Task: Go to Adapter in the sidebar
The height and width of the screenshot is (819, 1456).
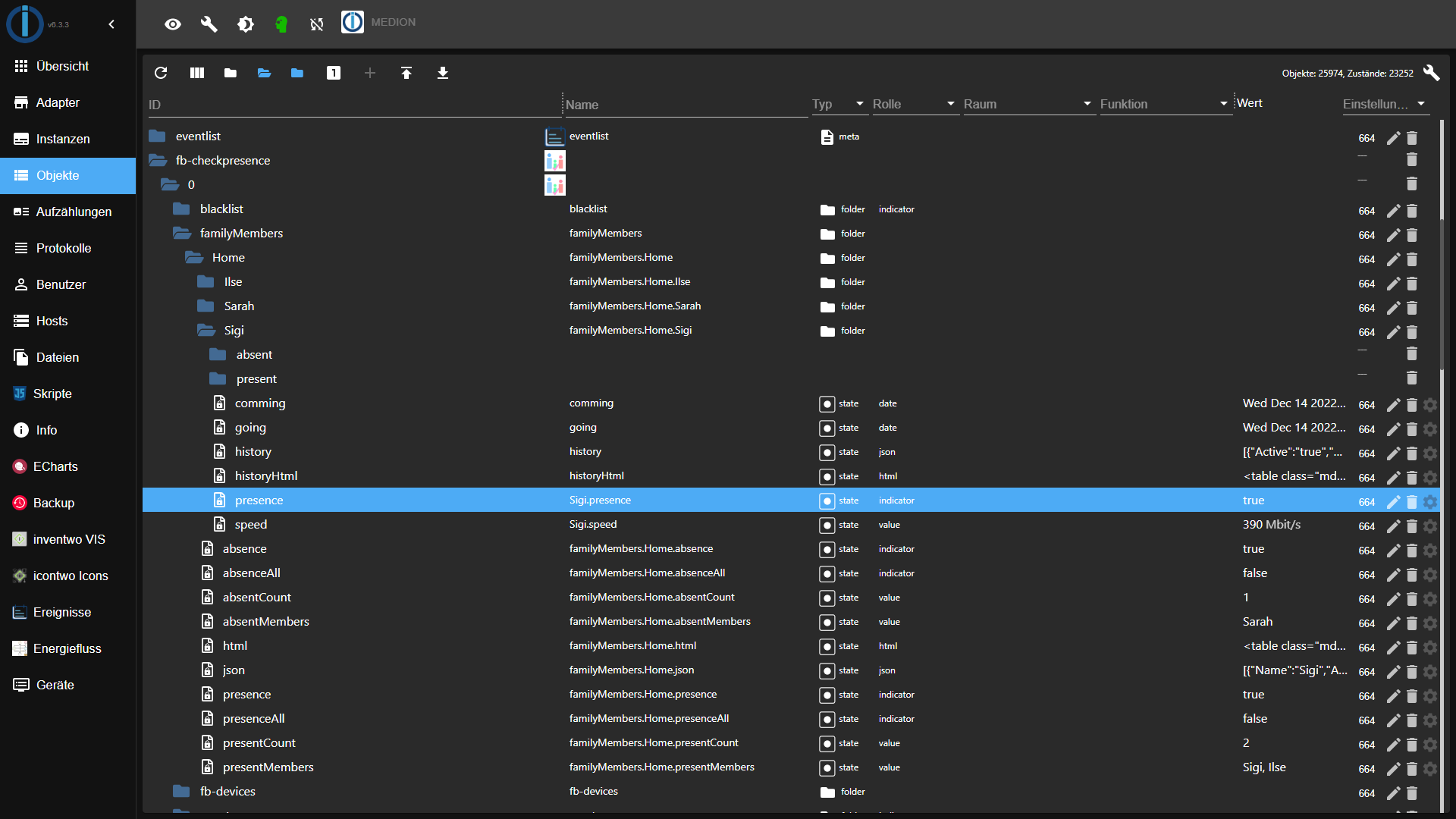Action: (68, 102)
